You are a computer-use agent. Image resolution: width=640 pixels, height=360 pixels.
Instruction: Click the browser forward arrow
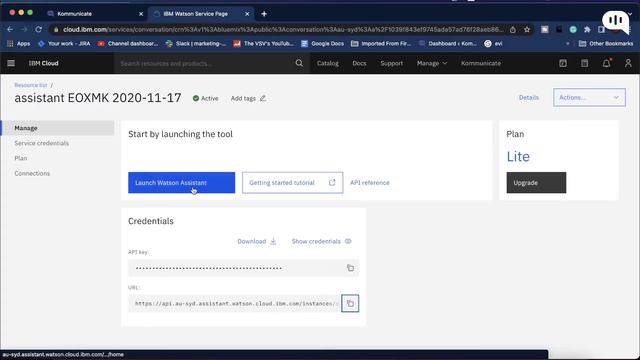point(24,29)
